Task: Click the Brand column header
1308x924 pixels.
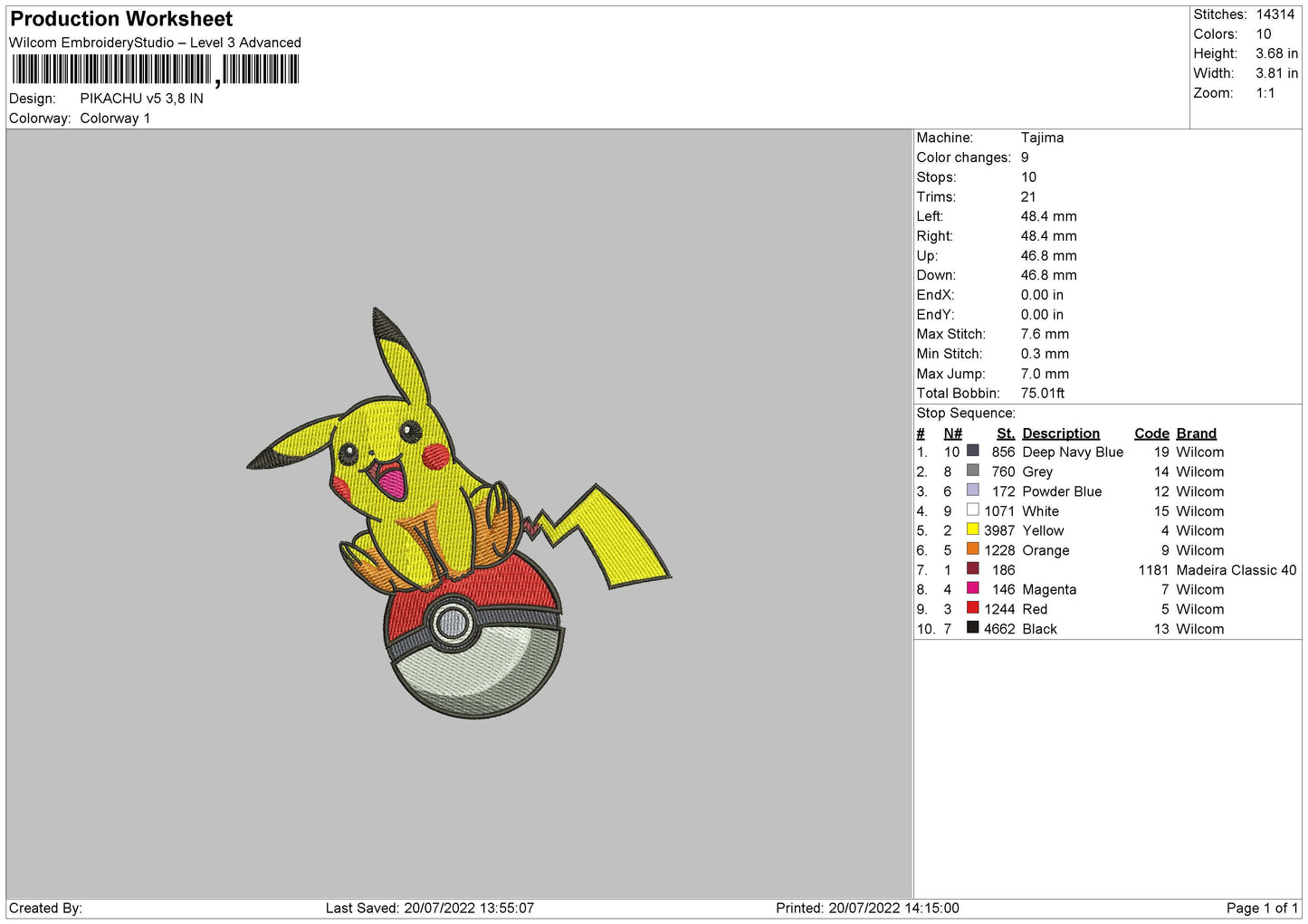Action: 1196,433
